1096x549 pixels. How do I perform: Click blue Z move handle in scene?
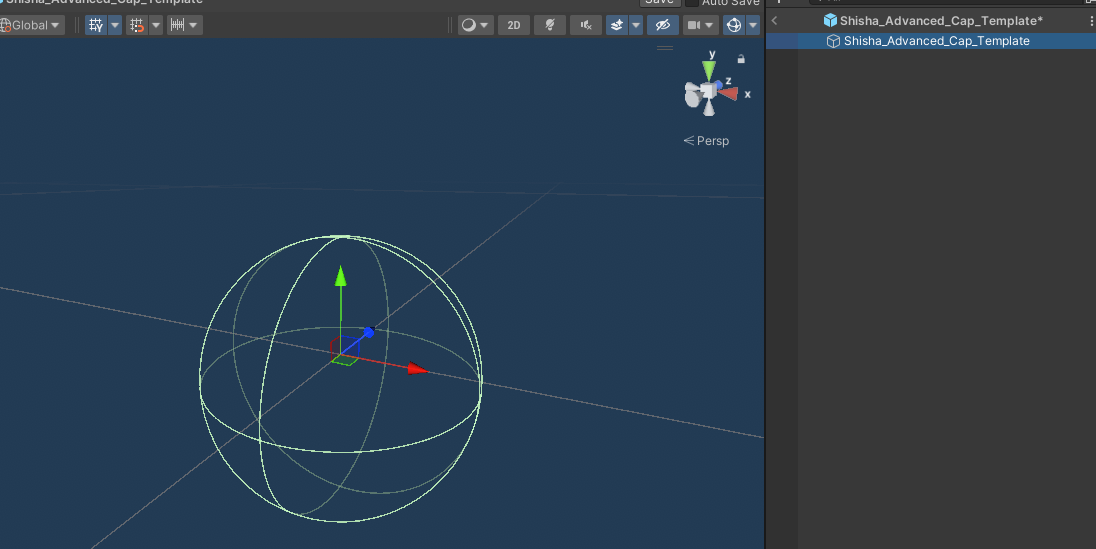(x=369, y=332)
